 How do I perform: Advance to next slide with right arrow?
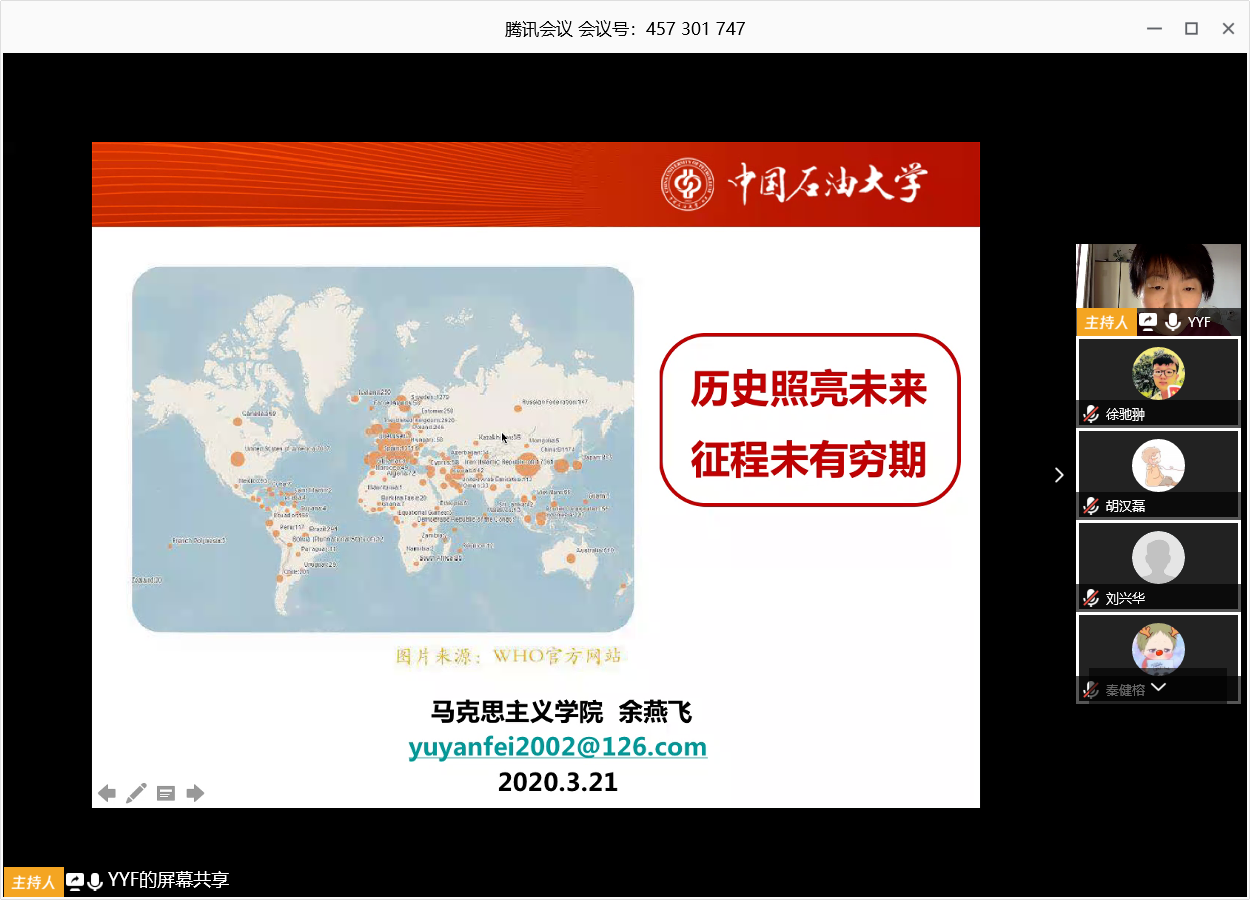[x=195, y=794]
